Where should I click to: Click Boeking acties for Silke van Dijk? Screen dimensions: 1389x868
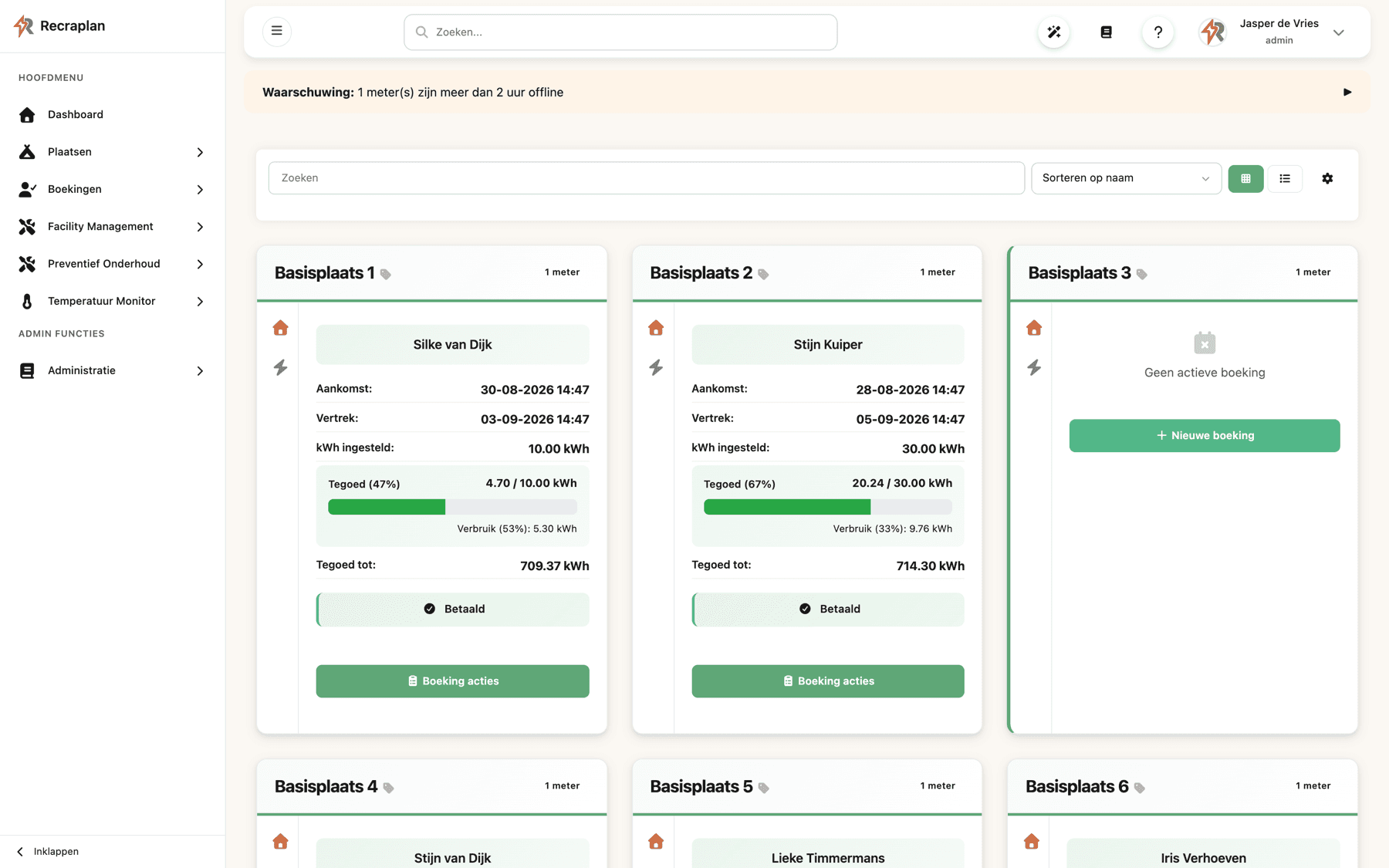click(452, 681)
